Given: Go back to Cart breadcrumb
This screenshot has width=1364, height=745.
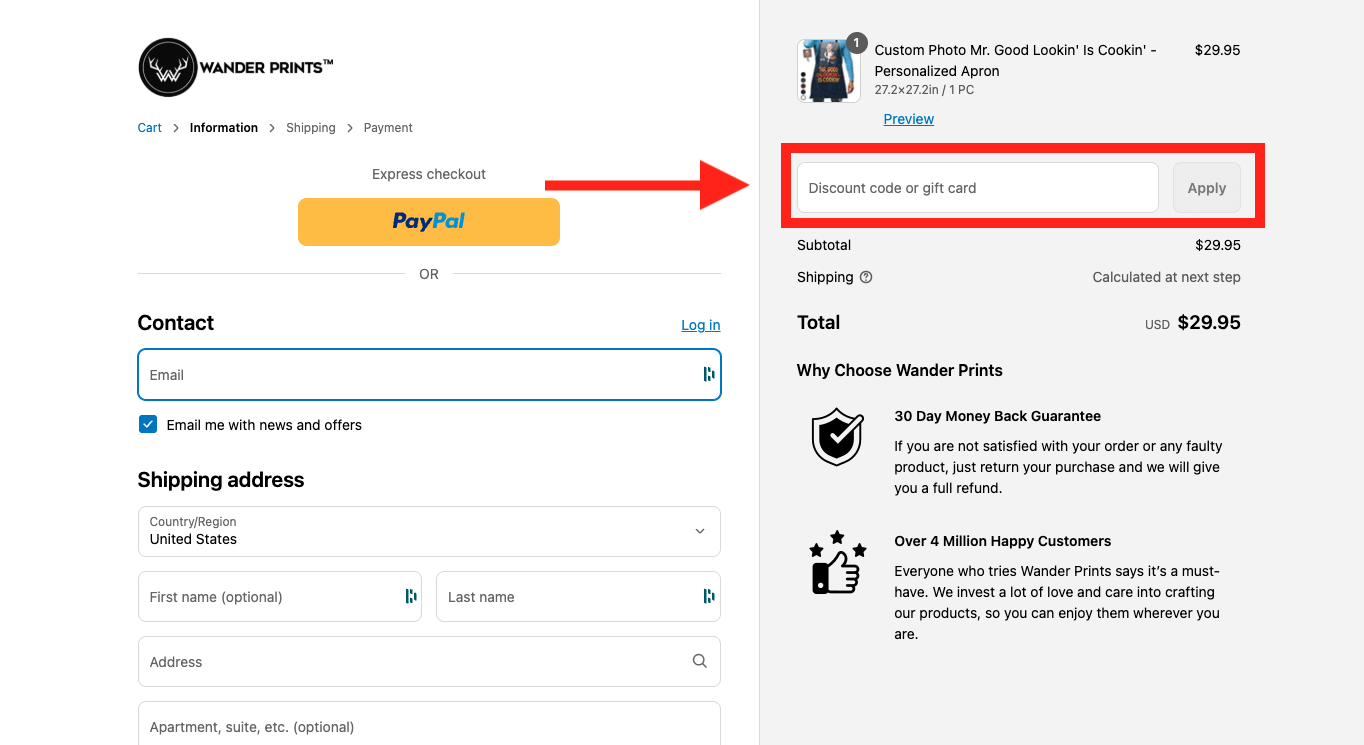Looking at the screenshot, I should (x=150, y=128).
